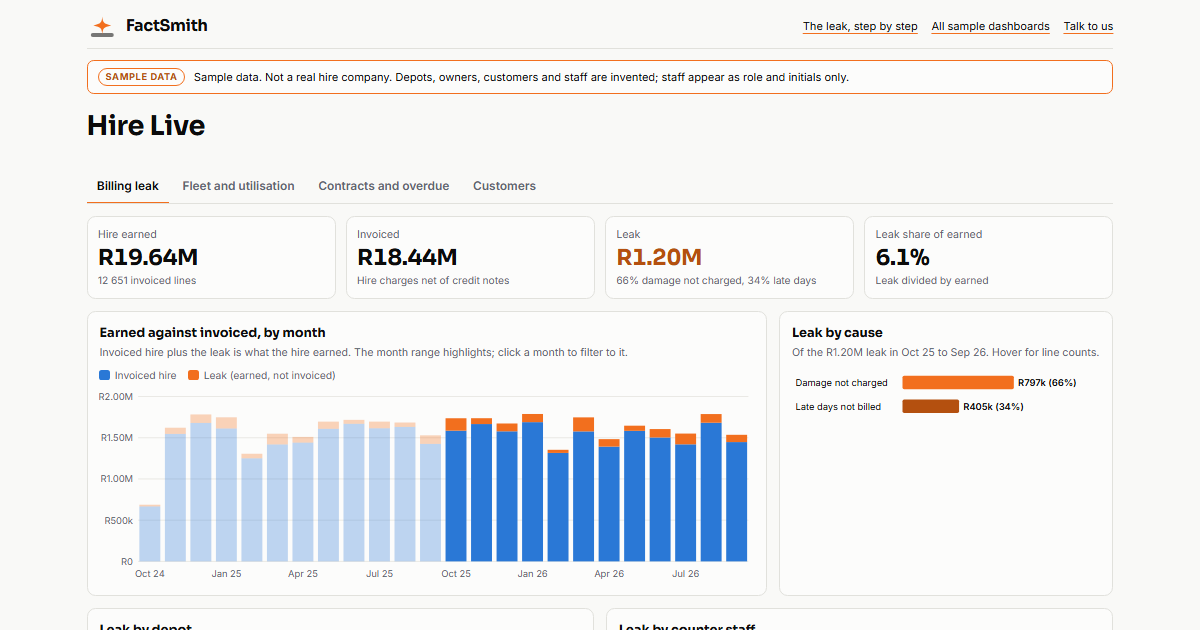This screenshot has height=630, width=1200.
Task: Filter chart to Oct 24 bar
Action: pyautogui.click(x=150, y=533)
